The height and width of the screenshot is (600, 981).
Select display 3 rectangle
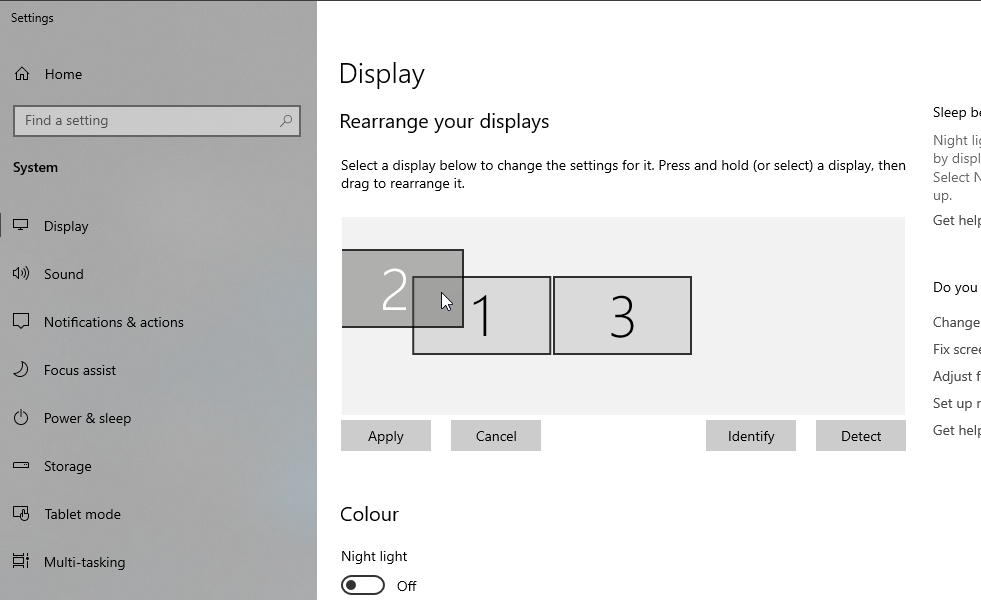click(622, 316)
